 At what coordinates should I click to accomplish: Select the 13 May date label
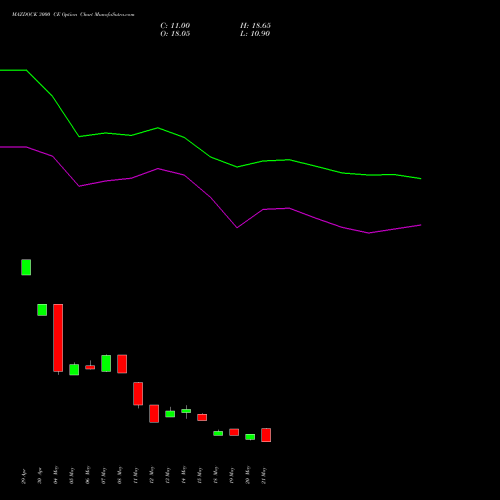click(x=168, y=475)
